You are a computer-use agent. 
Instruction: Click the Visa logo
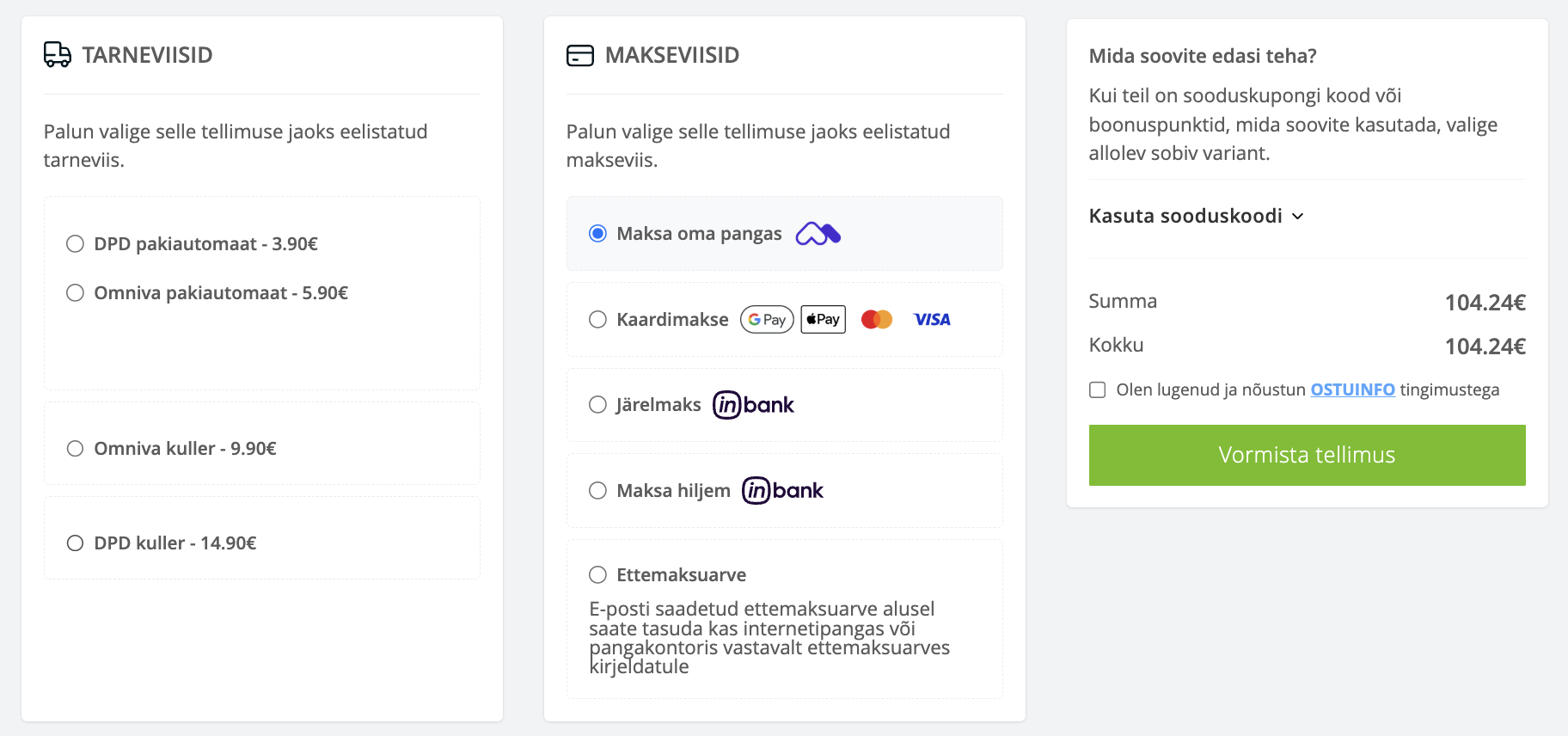click(x=932, y=320)
